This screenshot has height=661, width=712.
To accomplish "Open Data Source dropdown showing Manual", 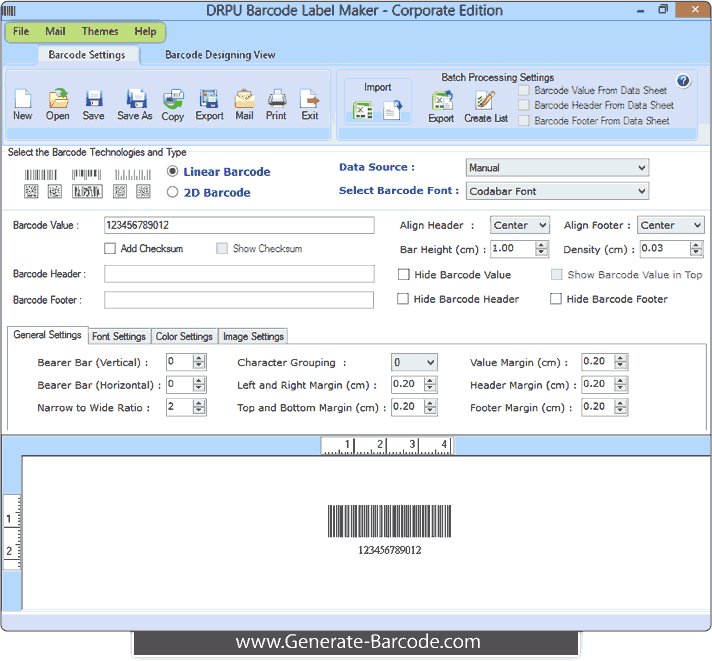I will pyautogui.click(x=557, y=168).
